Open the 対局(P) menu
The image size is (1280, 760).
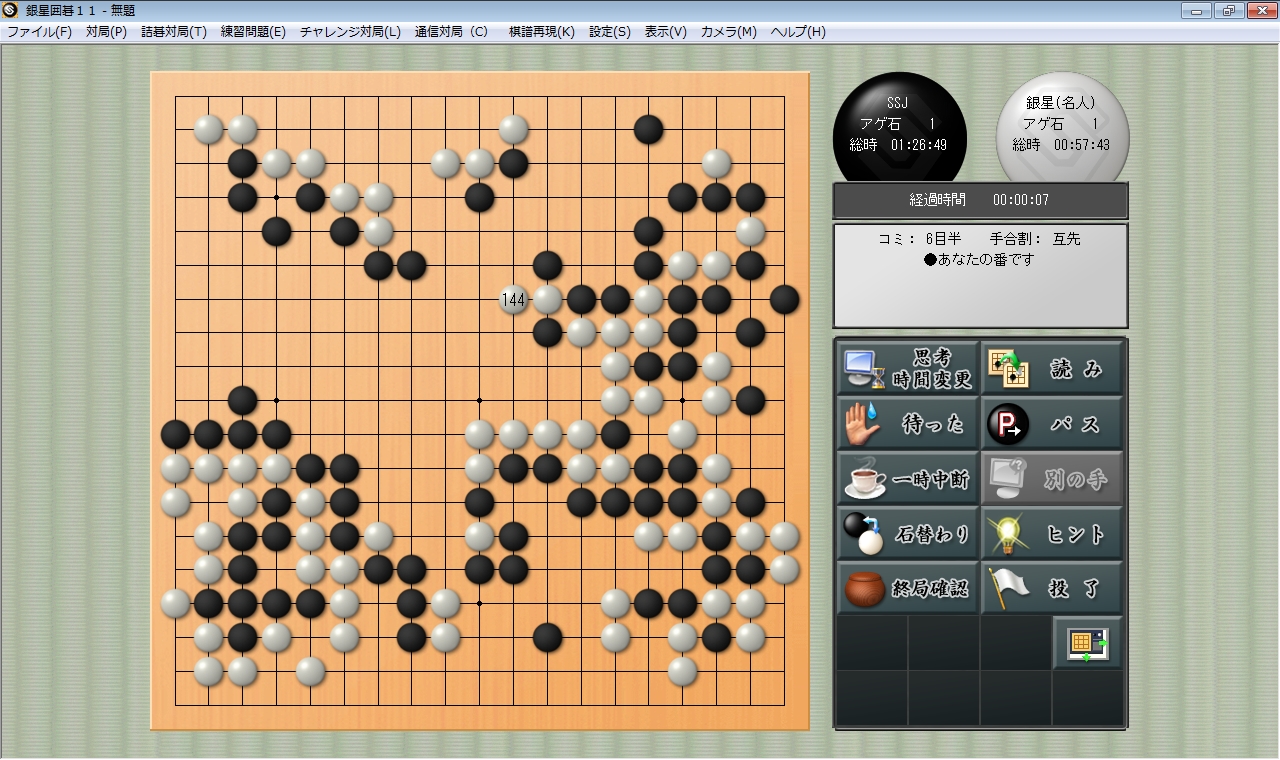point(106,31)
